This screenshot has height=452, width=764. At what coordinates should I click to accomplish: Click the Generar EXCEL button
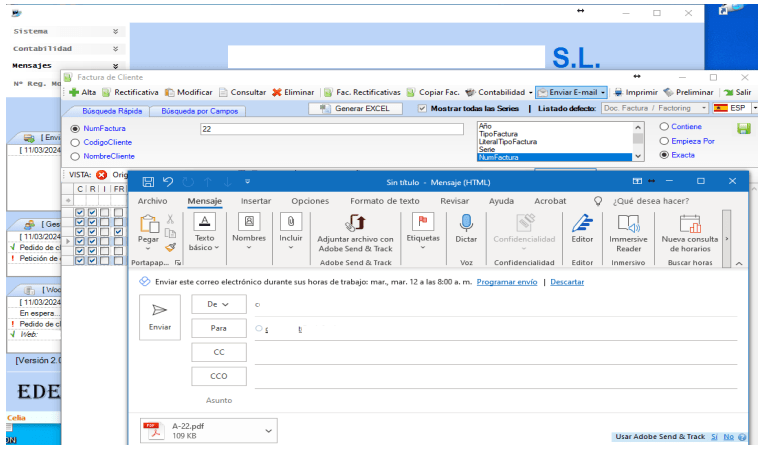pyautogui.click(x=355, y=109)
